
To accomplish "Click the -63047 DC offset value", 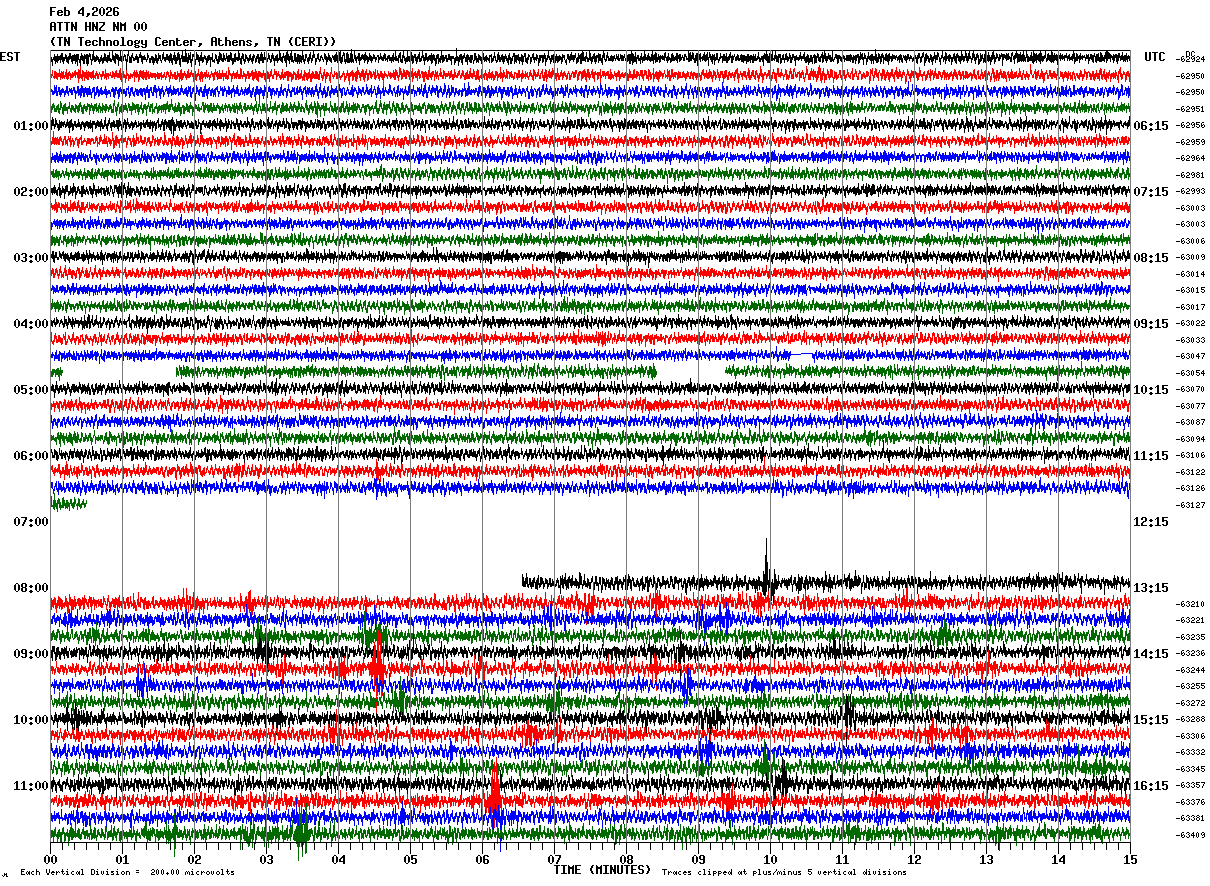I will click(x=1191, y=356).
